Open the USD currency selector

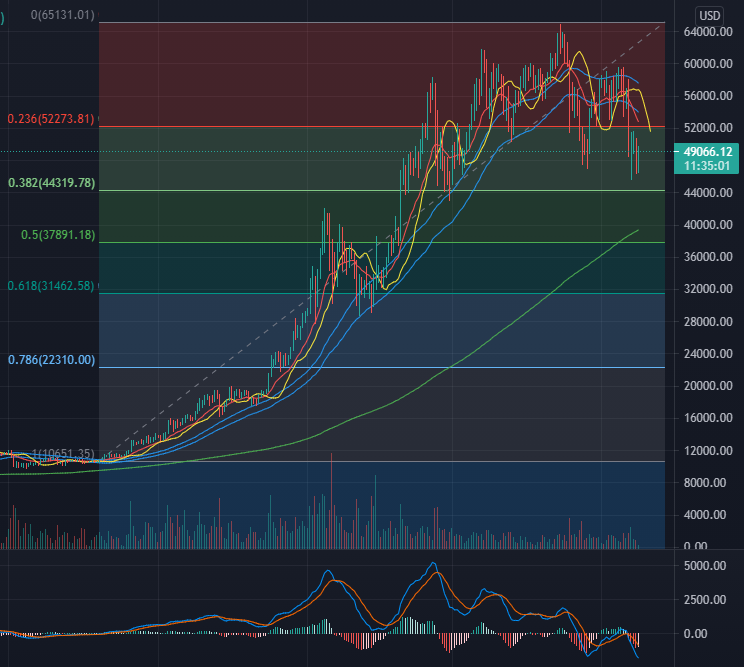click(709, 16)
